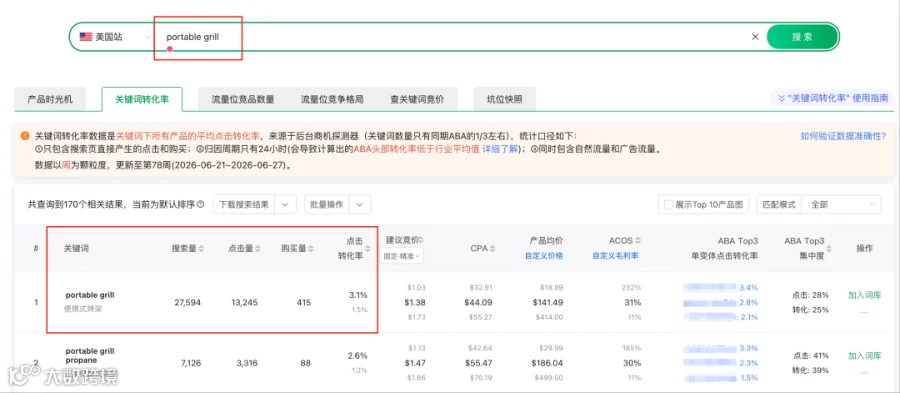The height and width of the screenshot is (393, 900).
Task: Click the 3.3% ABA Top3 conversion rate
Action: (748, 348)
